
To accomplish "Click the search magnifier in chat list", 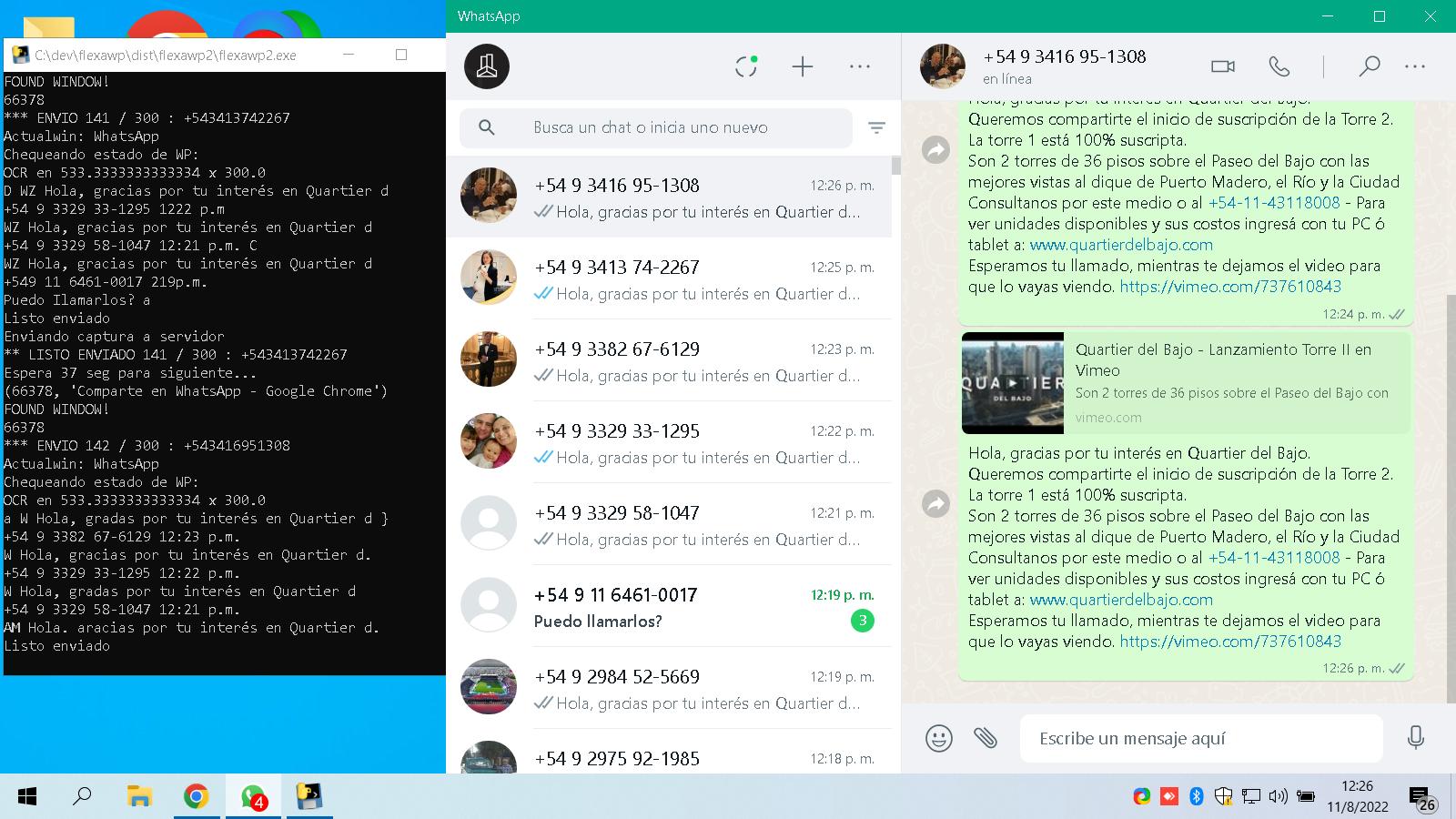I will tap(487, 127).
